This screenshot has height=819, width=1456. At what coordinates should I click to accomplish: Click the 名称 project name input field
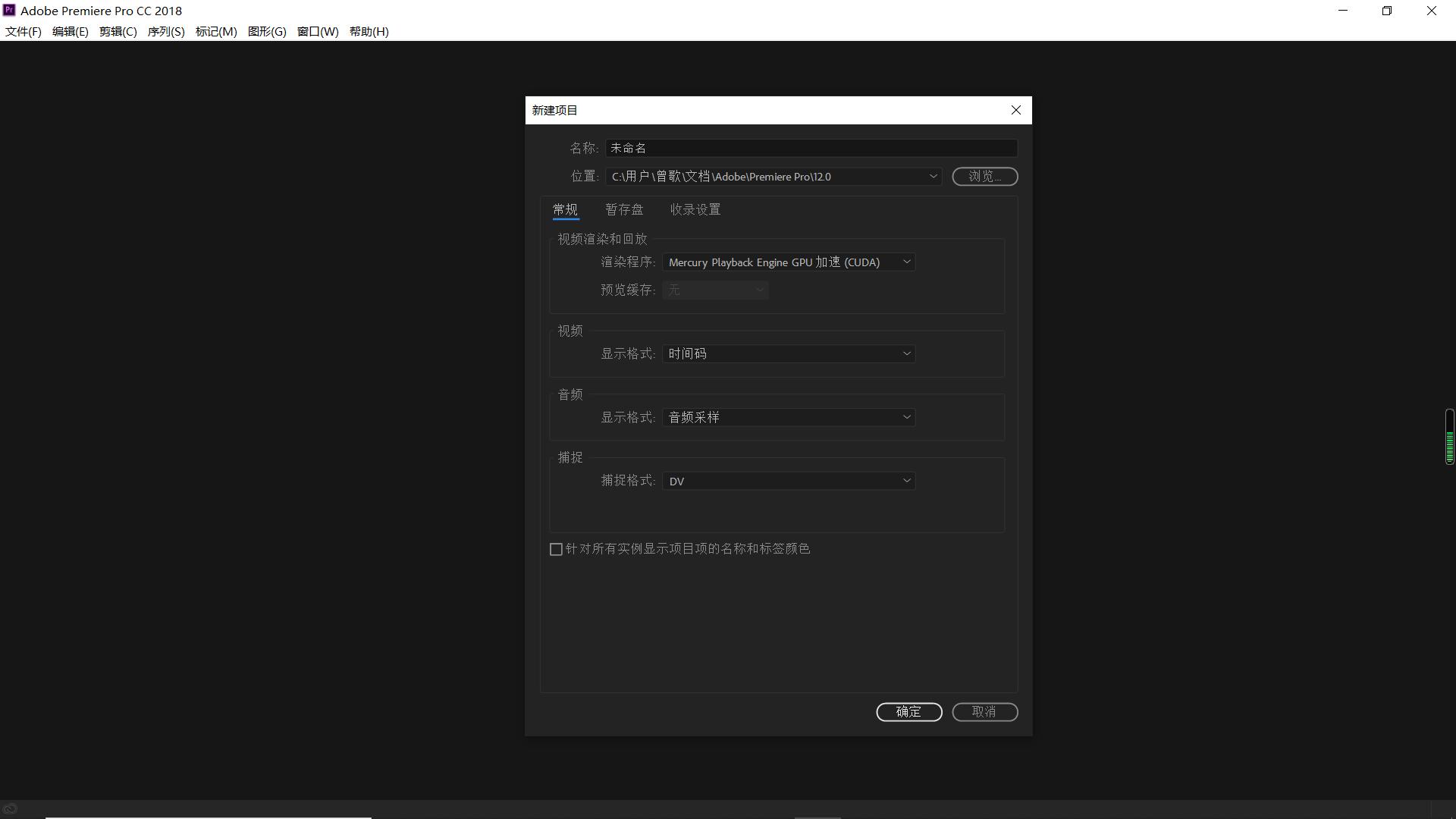click(x=811, y=149)
